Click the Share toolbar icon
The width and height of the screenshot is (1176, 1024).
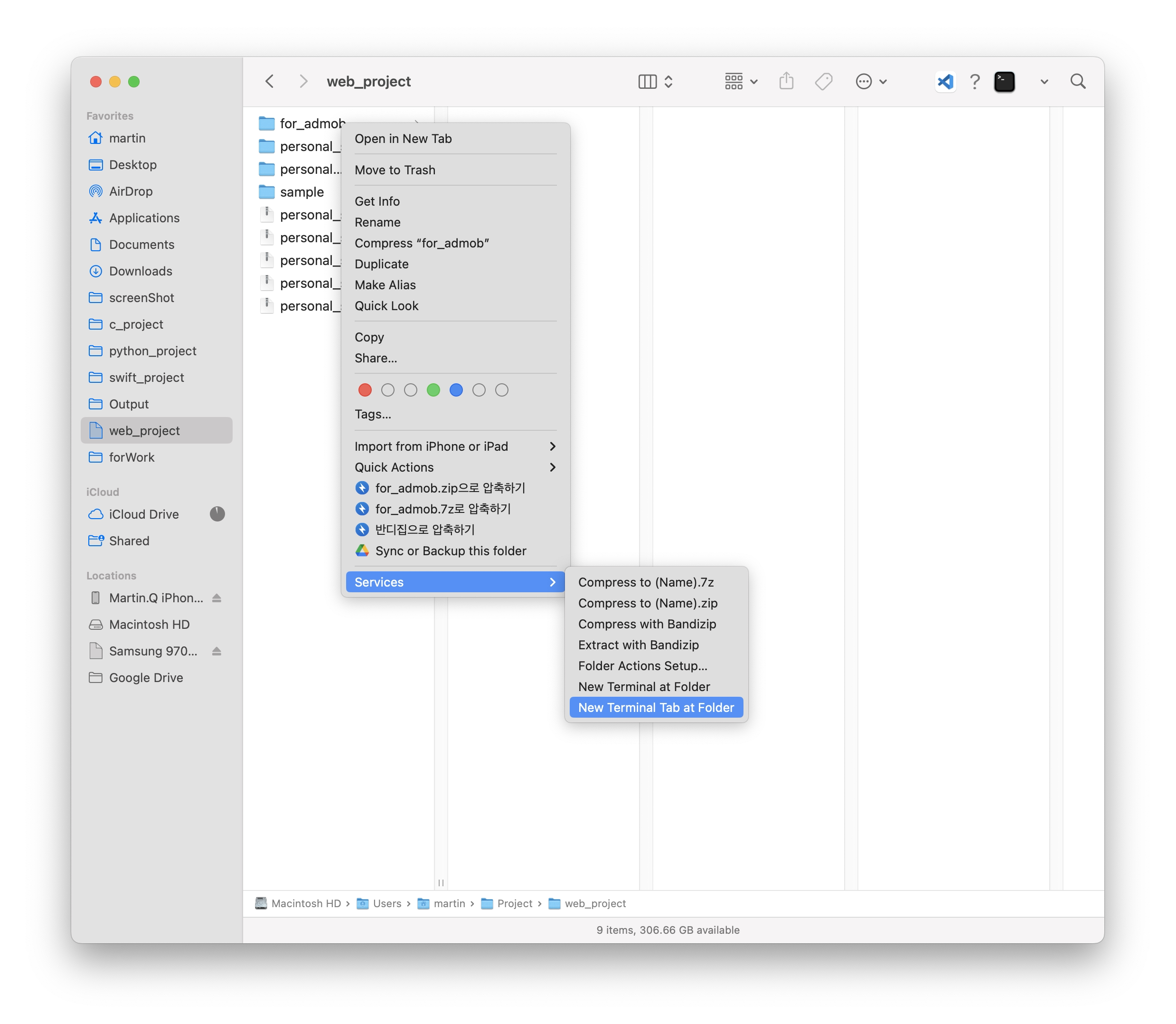point(787,81)
